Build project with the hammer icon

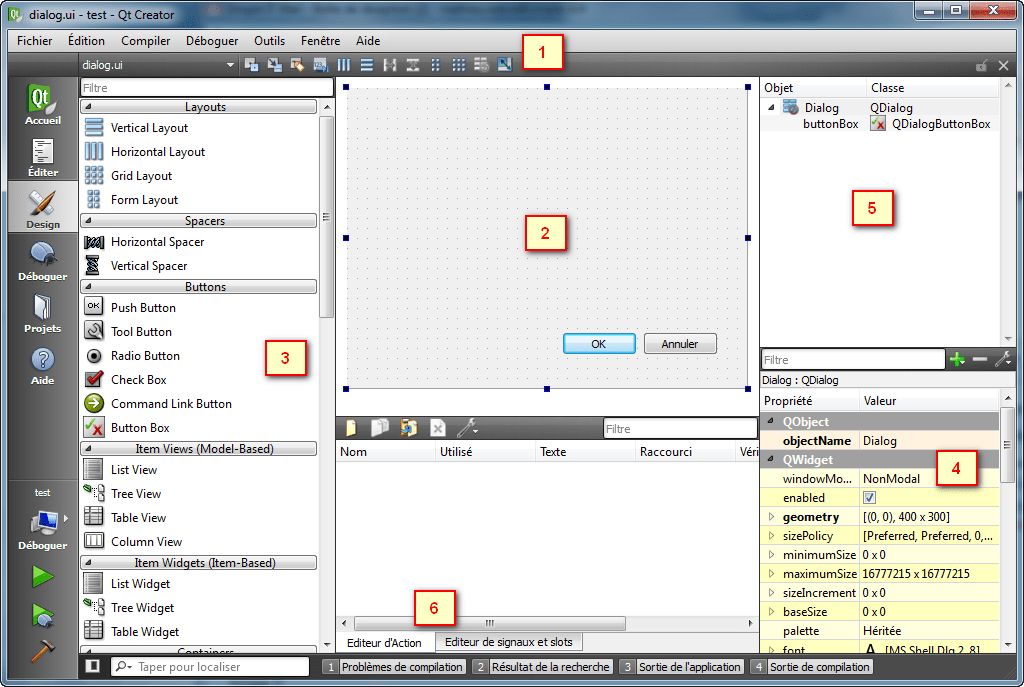[42, 650]
